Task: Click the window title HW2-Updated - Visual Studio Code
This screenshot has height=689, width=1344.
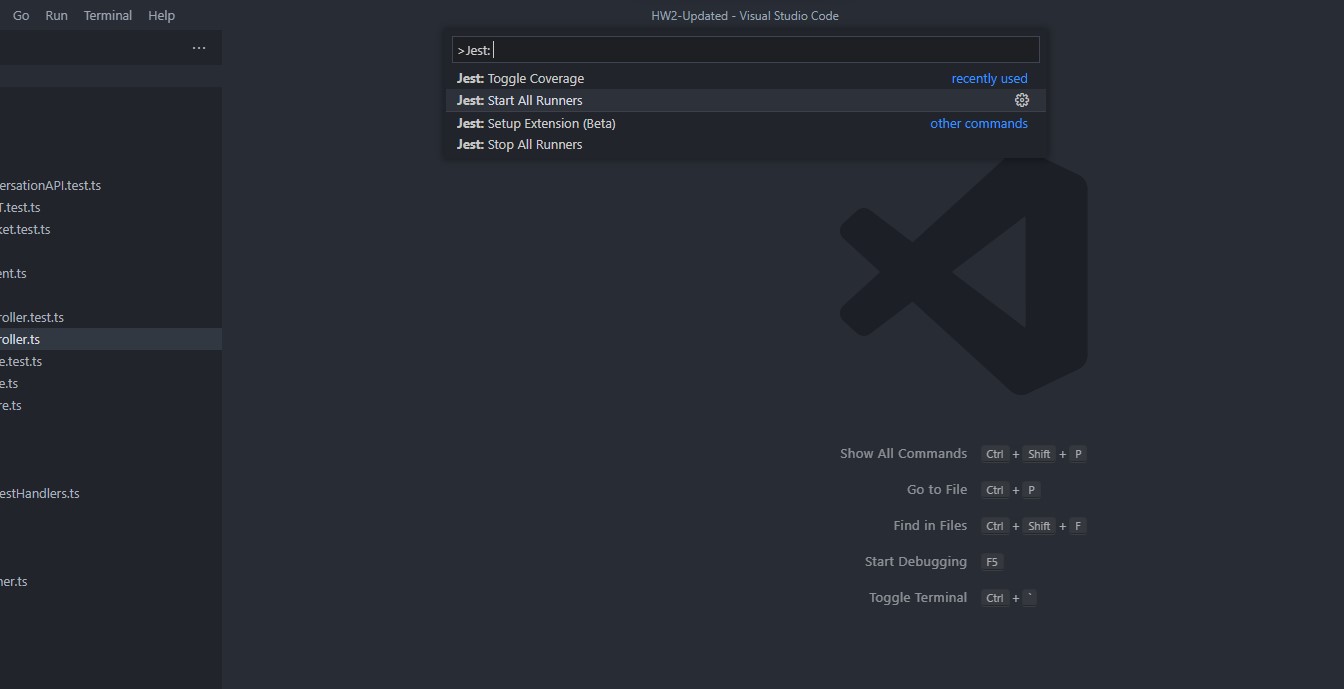Action: [745, 15]
